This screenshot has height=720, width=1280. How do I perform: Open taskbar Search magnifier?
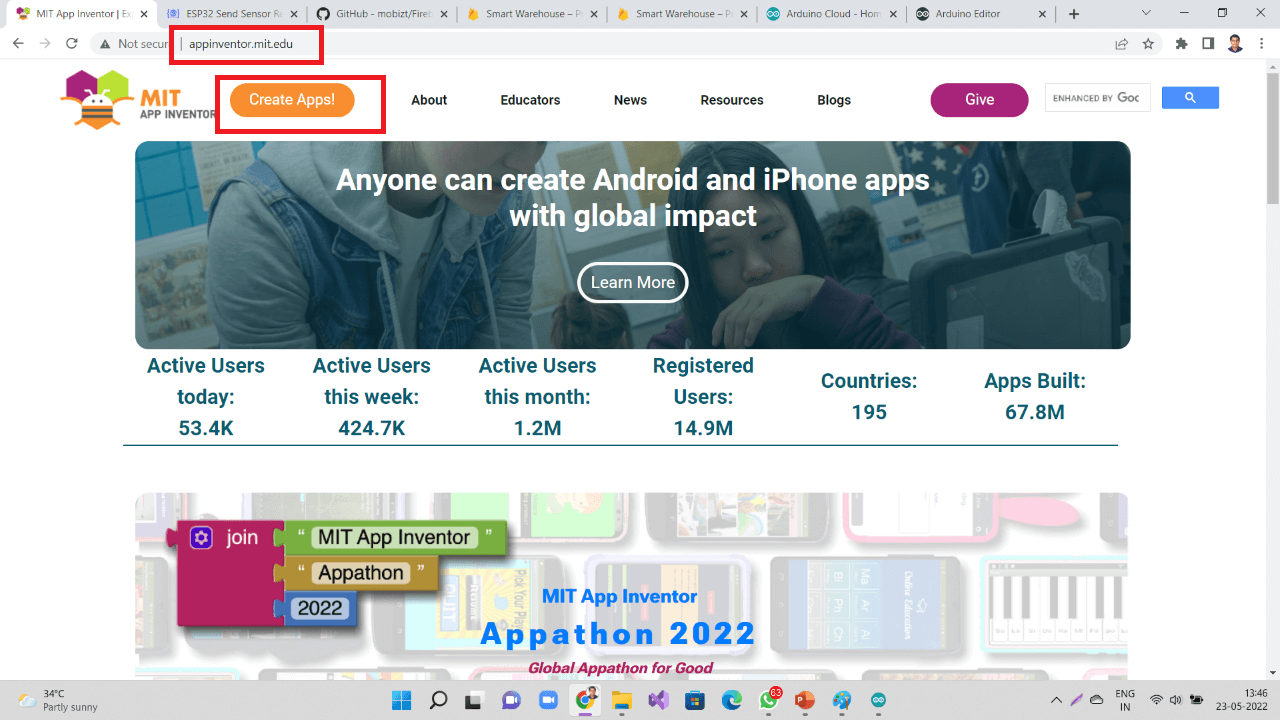438,700
